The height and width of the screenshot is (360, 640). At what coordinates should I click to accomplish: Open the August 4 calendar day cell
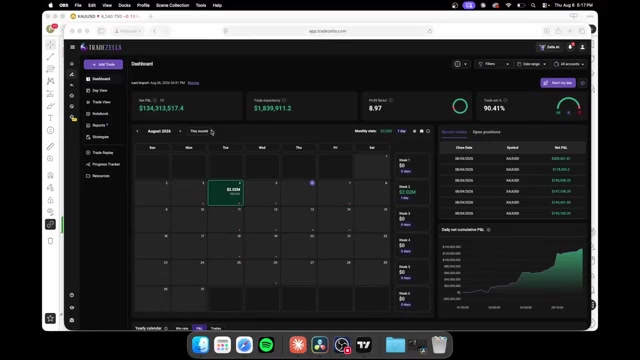click(x=226, y=193)
